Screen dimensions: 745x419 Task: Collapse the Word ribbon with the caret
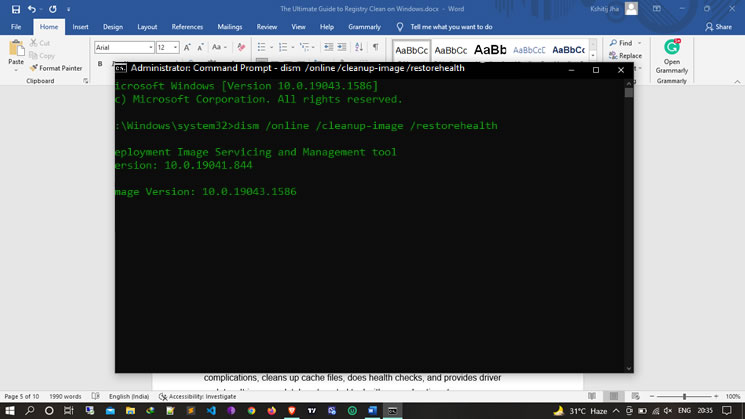pyautogui.click(x=737, y=82)
